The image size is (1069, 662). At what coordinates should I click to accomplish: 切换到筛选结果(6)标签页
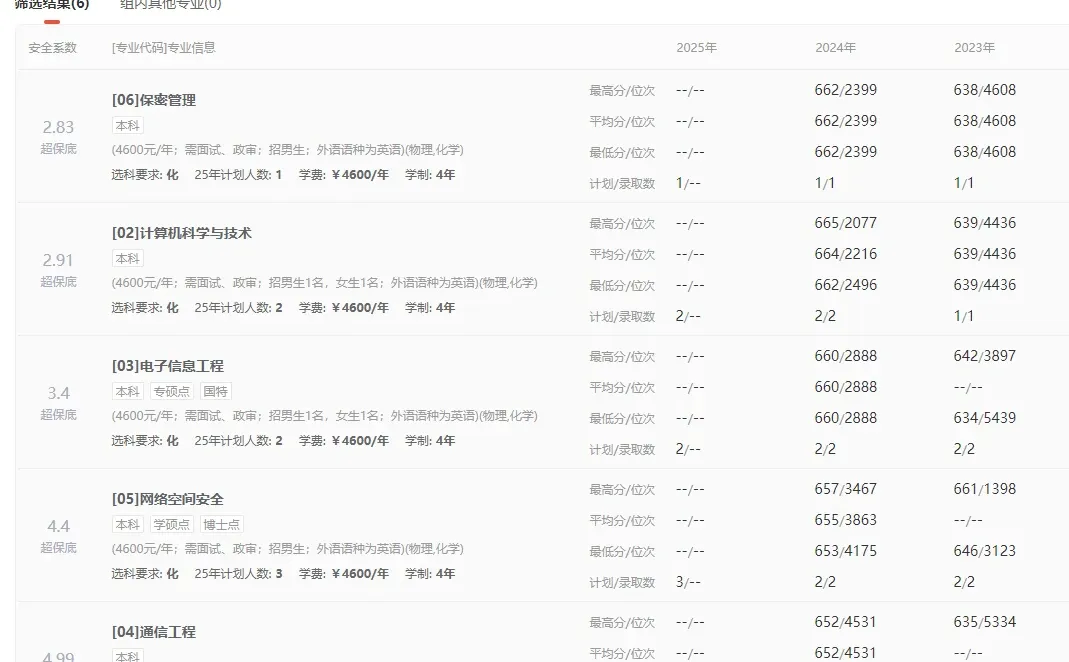[x=49, y=4]
